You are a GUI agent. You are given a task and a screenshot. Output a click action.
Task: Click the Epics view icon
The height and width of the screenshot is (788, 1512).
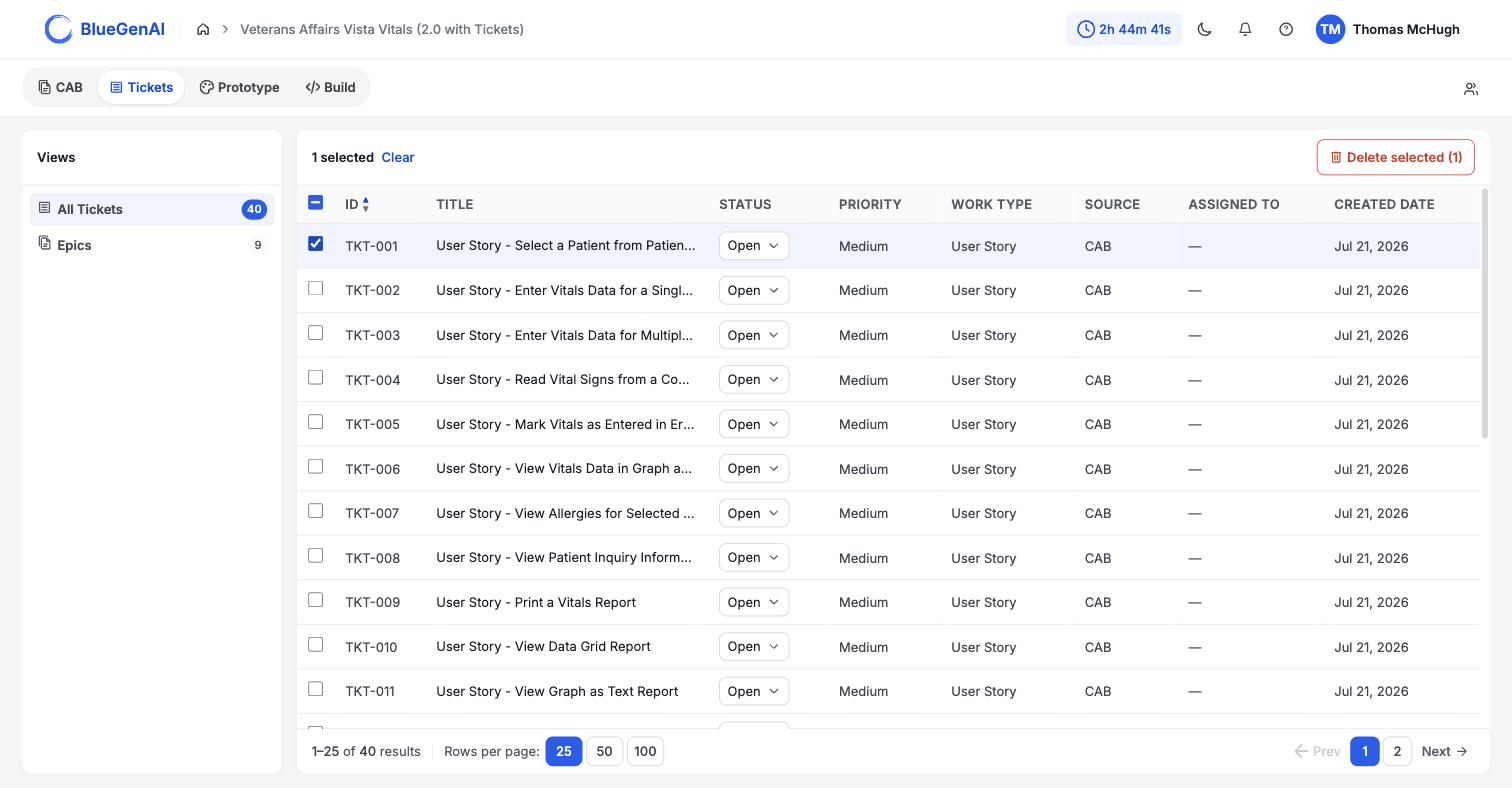coord(44,243)
